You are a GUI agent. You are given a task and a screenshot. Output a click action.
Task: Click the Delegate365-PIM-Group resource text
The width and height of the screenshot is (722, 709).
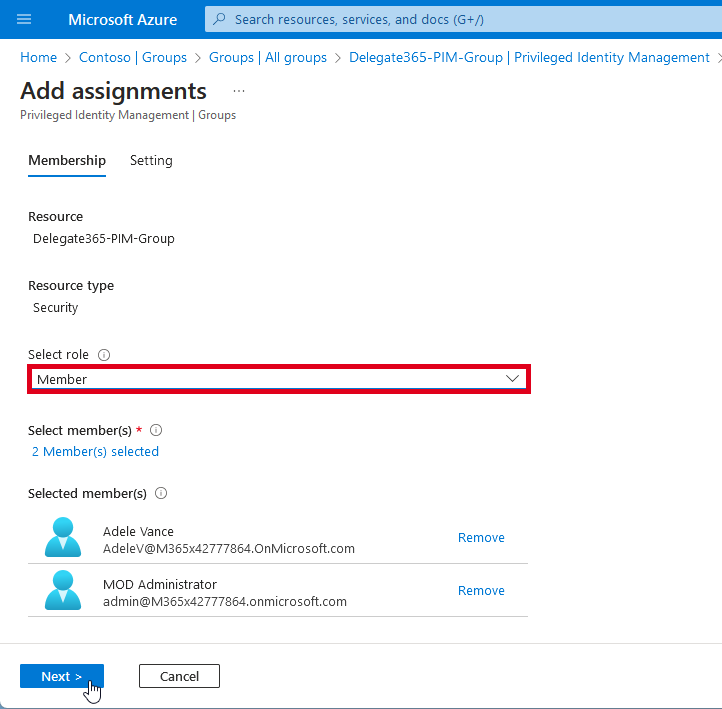click(104, 239)
